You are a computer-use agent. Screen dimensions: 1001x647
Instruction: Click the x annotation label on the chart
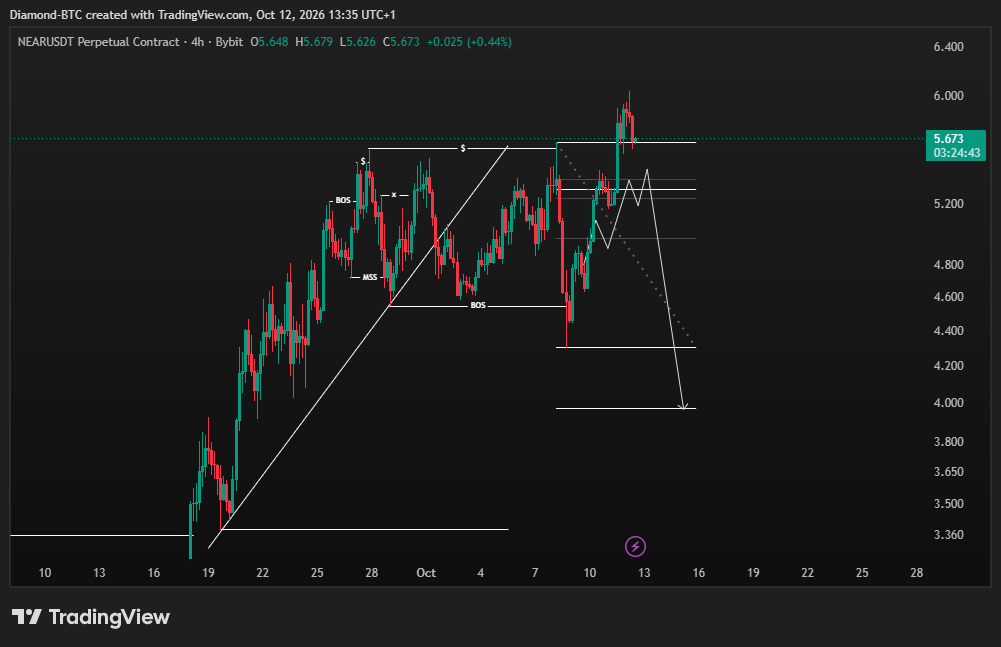click(394, 195)
